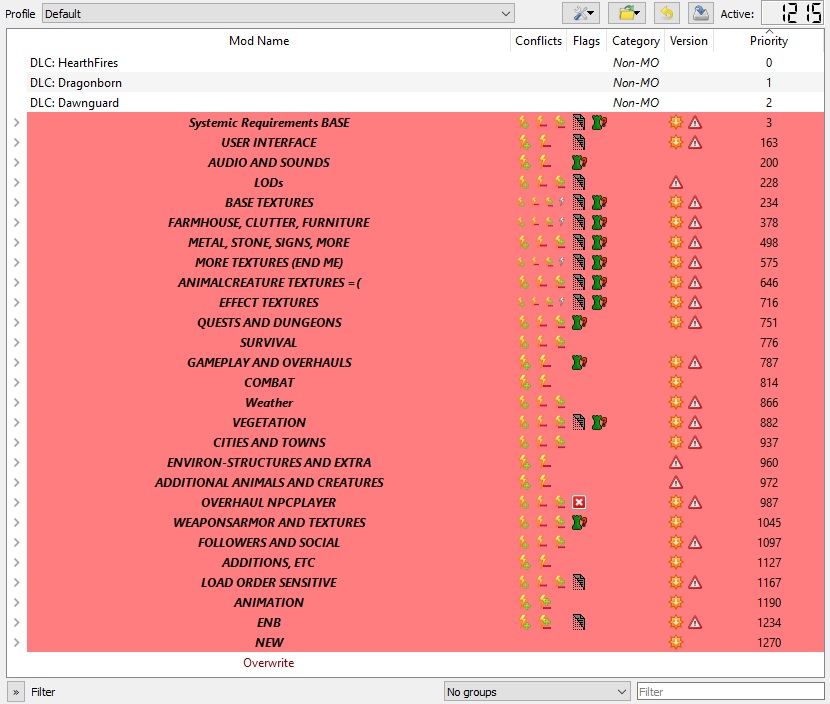Click priority value 866 in Weather row
The image size is (830, 704).
tap(769, 403)
